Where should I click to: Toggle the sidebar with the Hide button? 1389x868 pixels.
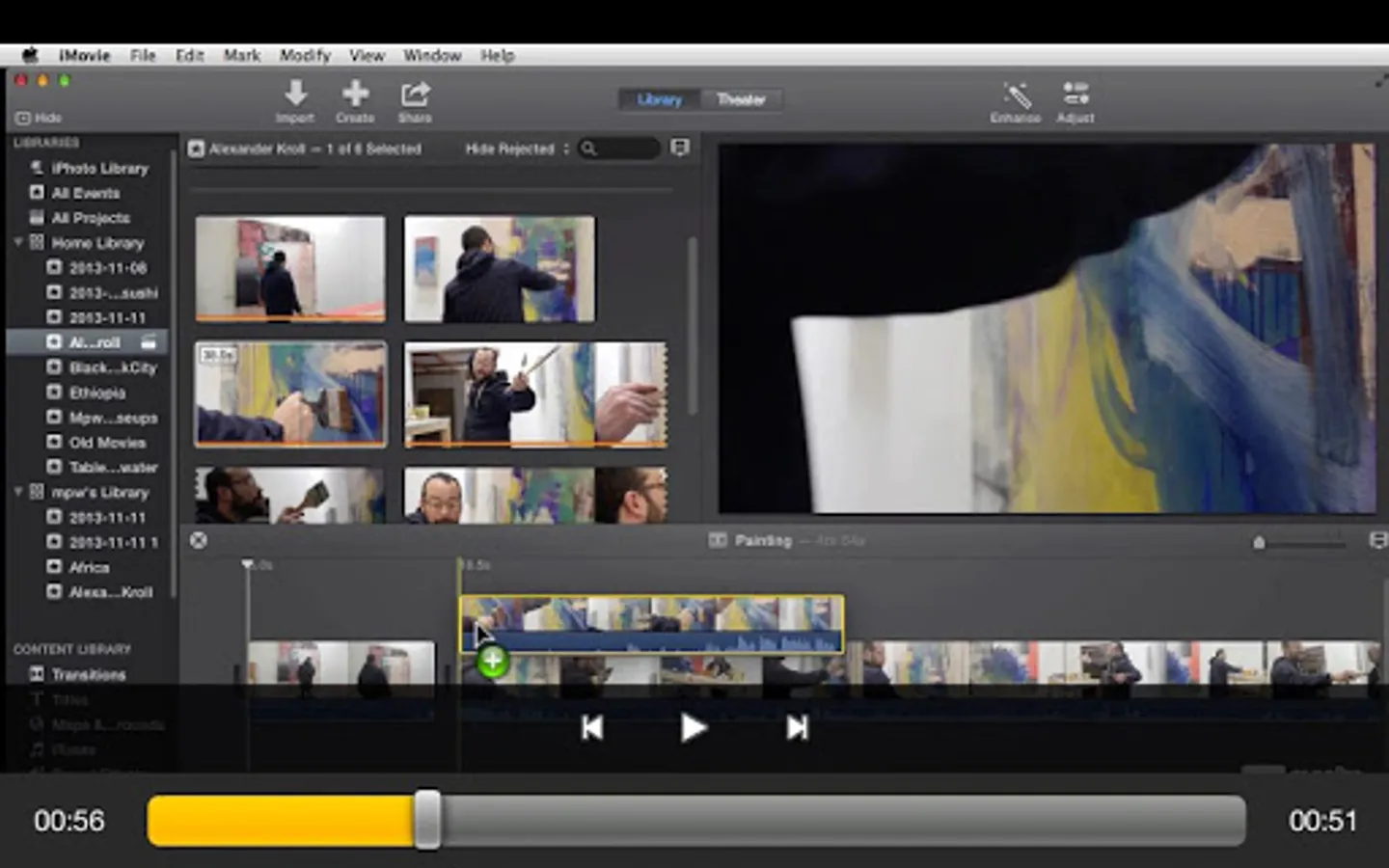(x=39, y=118)
